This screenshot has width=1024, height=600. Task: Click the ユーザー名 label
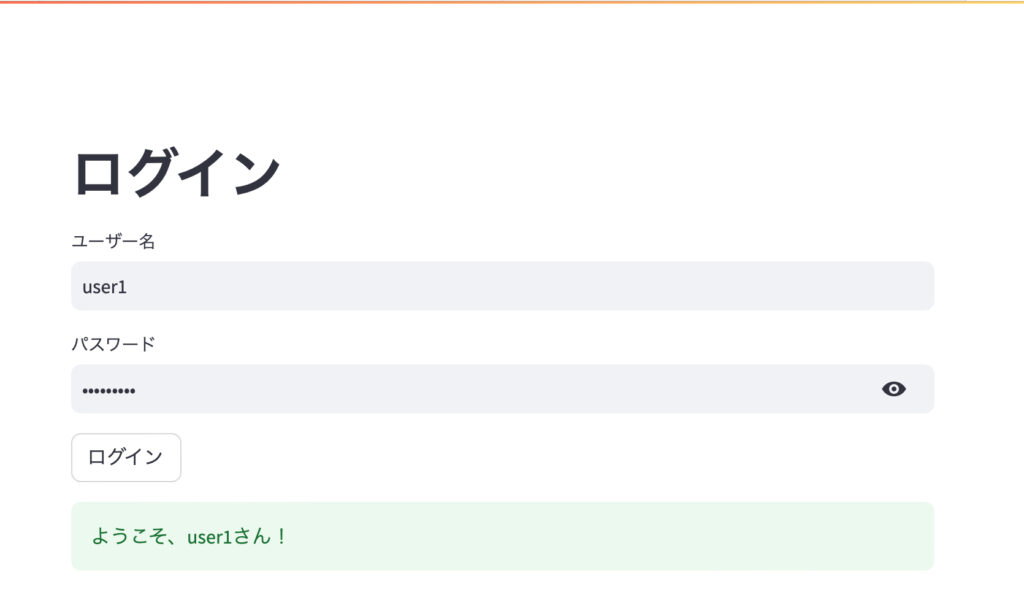point(113,241)
